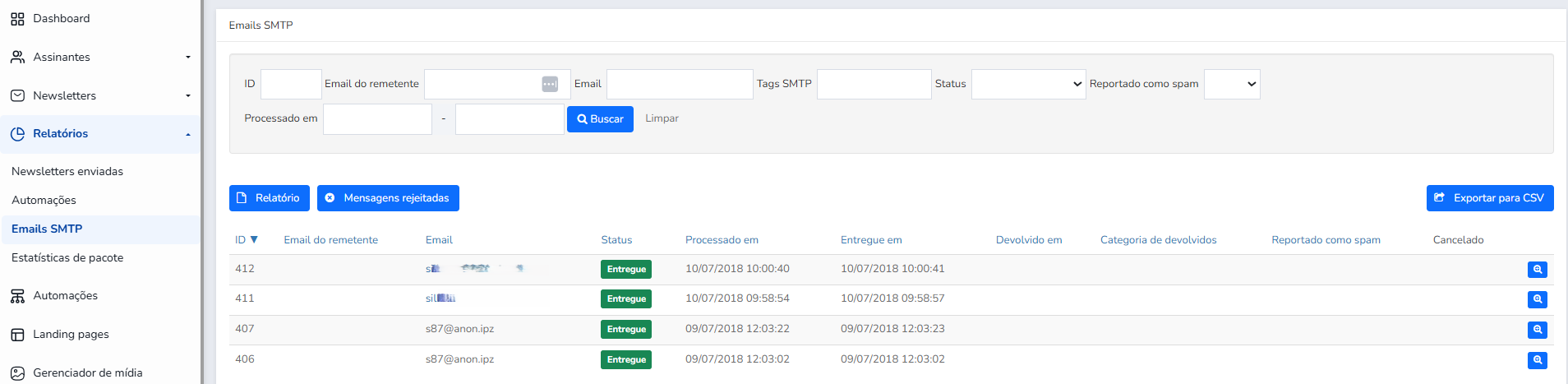Click the Newsletters envelope icon
Screen dimensions: 1568x384
17,95
